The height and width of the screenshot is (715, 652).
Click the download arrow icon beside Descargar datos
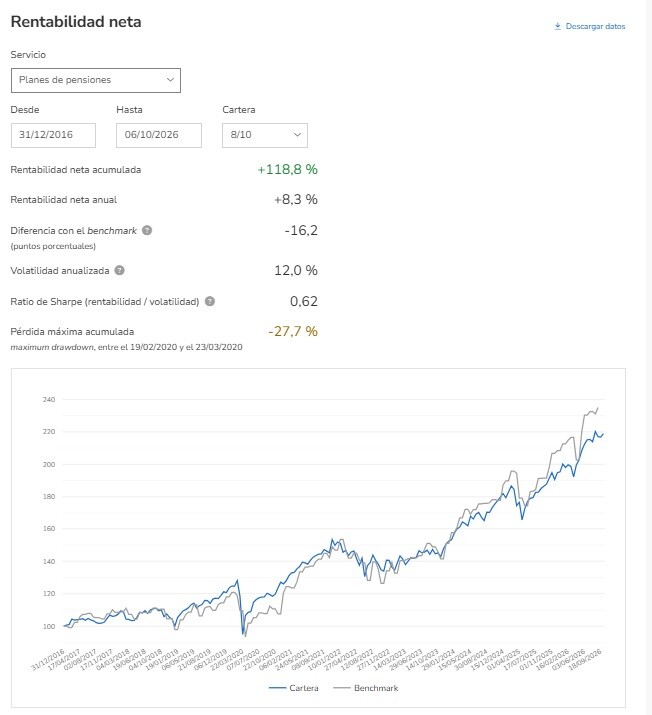coord(558,26)
